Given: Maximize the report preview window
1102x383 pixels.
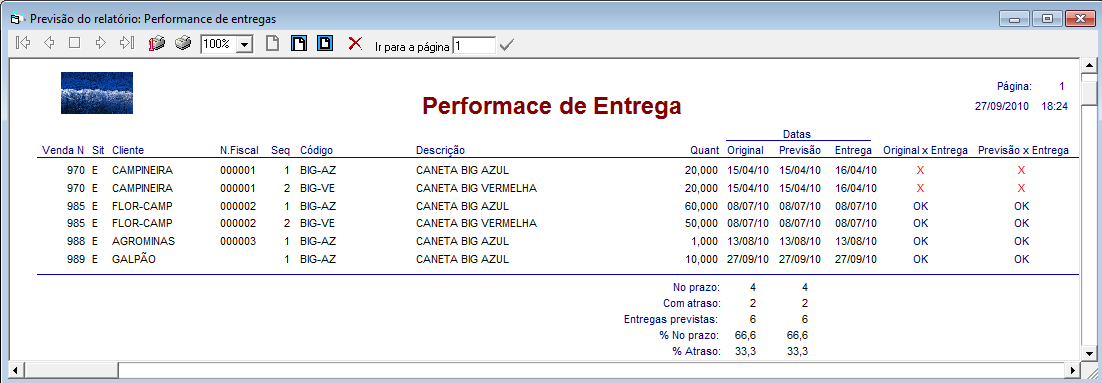Looking at the screenshot, I should (1047, 18).
